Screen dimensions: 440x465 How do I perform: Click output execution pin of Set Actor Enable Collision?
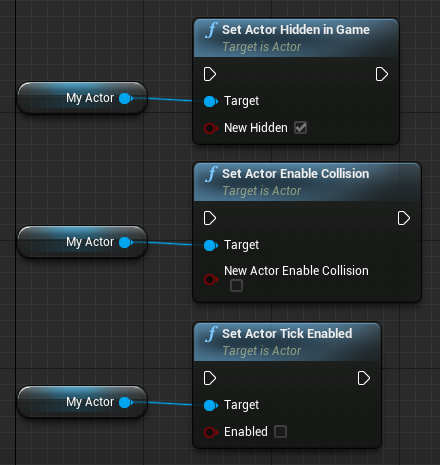point(404,218)
